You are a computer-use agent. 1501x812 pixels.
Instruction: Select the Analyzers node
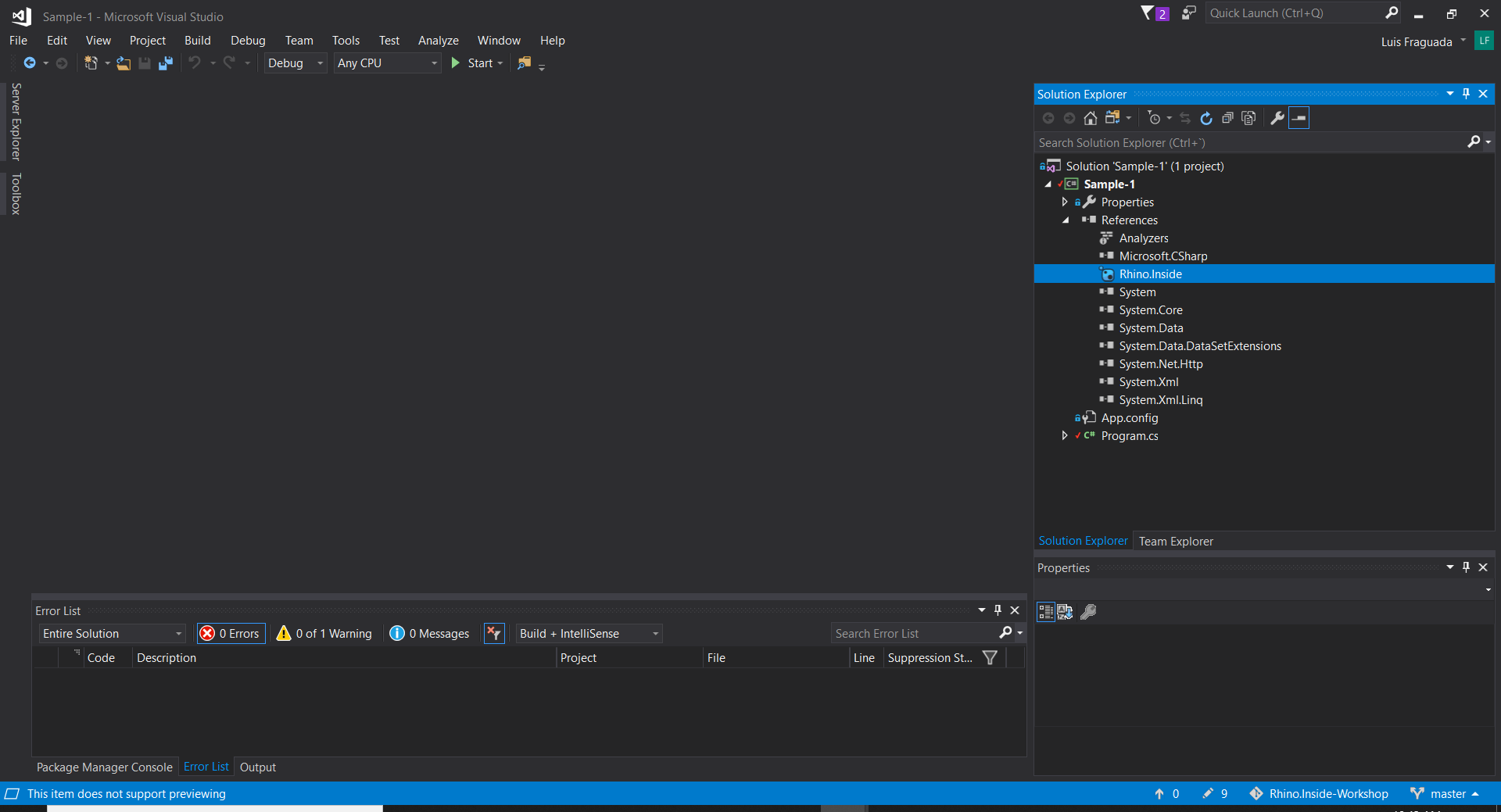pyautogui.click(x=1144, y=238)
